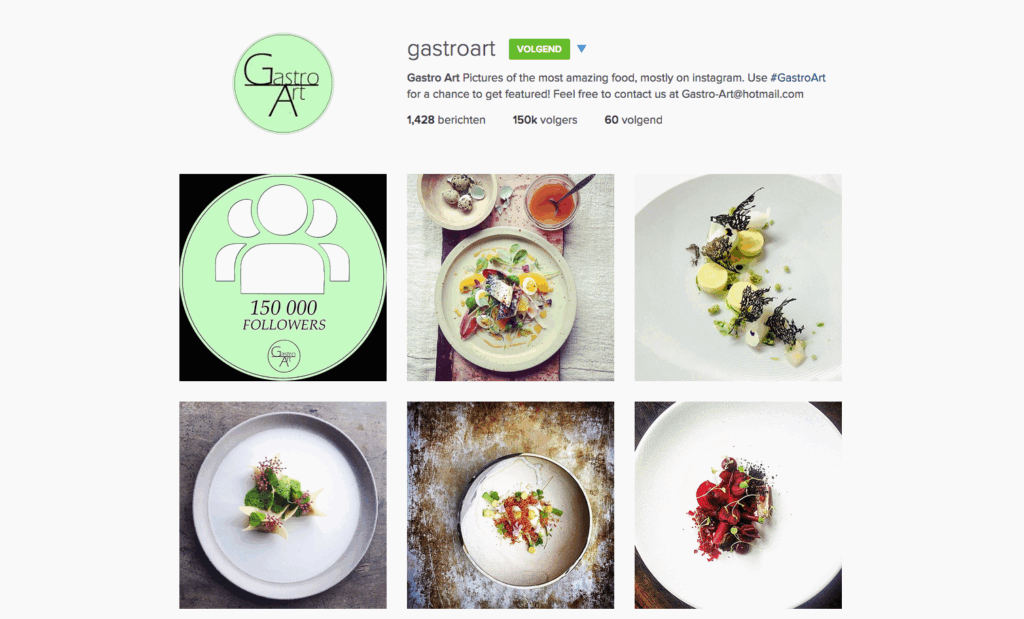Select the Gastro Art bold name in bio
Image resolution: width=1024 pixels, height=619 pixels.
433,78
